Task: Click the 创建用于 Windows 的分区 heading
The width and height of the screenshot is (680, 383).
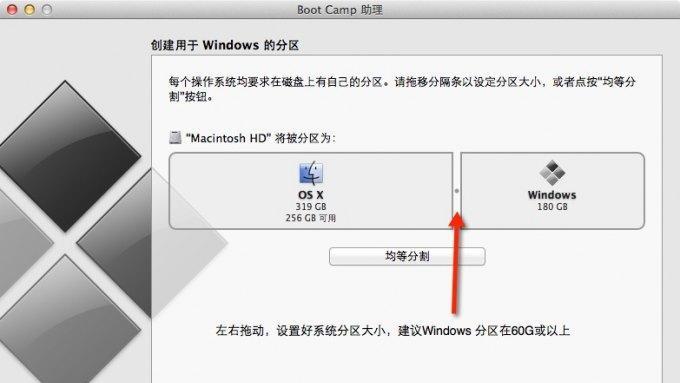Action: click(225, 45)
